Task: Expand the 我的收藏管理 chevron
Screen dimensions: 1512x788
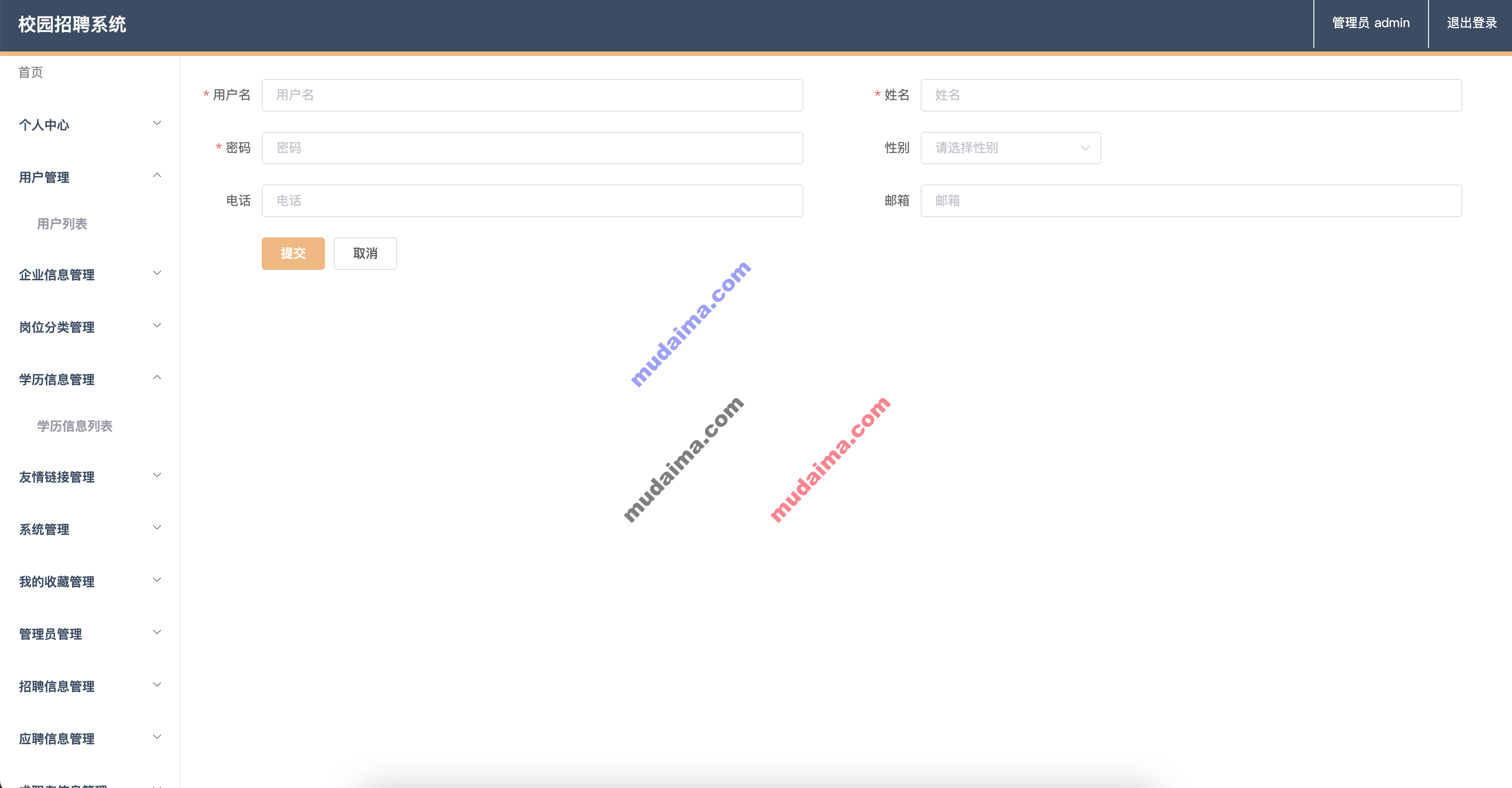Action: click(x=157, y=579)
